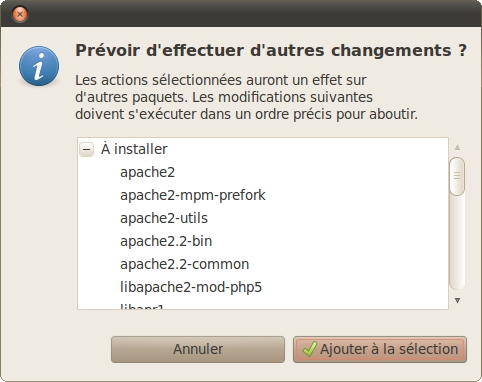The image size is (482, 382).
Task: Click 'Ajouter à la sélection' button
Action: click(x=380, y=349)
